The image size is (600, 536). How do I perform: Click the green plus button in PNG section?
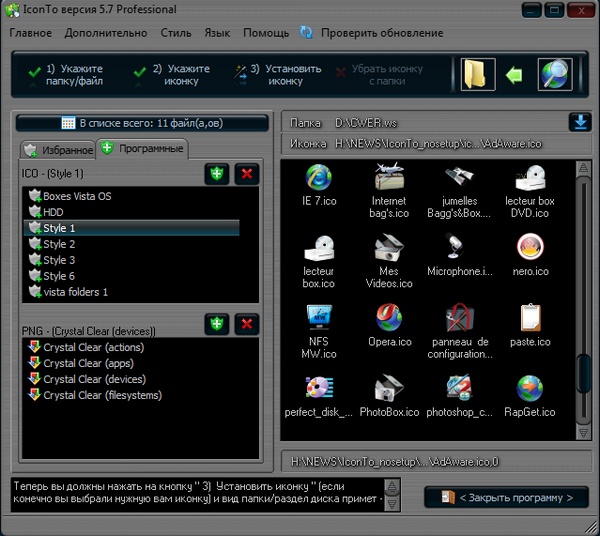217,324
